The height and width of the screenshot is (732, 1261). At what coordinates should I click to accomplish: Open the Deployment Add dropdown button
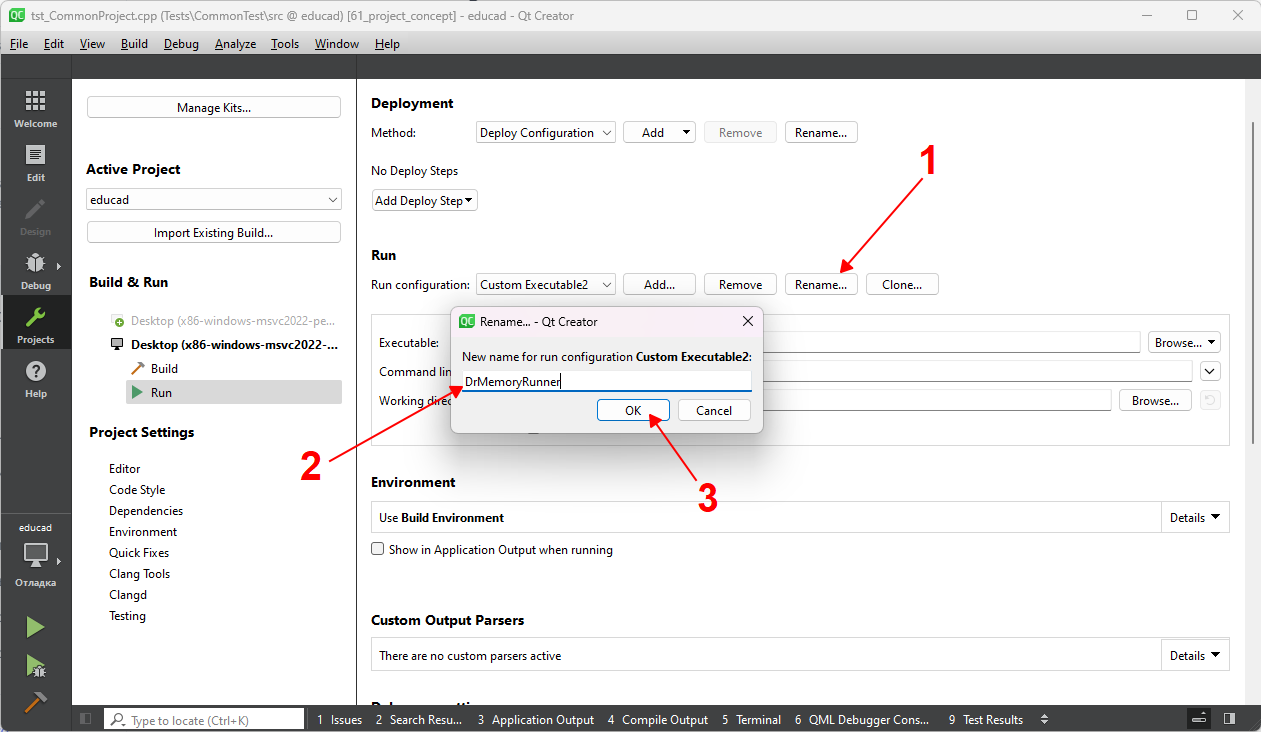coord(659,132)
